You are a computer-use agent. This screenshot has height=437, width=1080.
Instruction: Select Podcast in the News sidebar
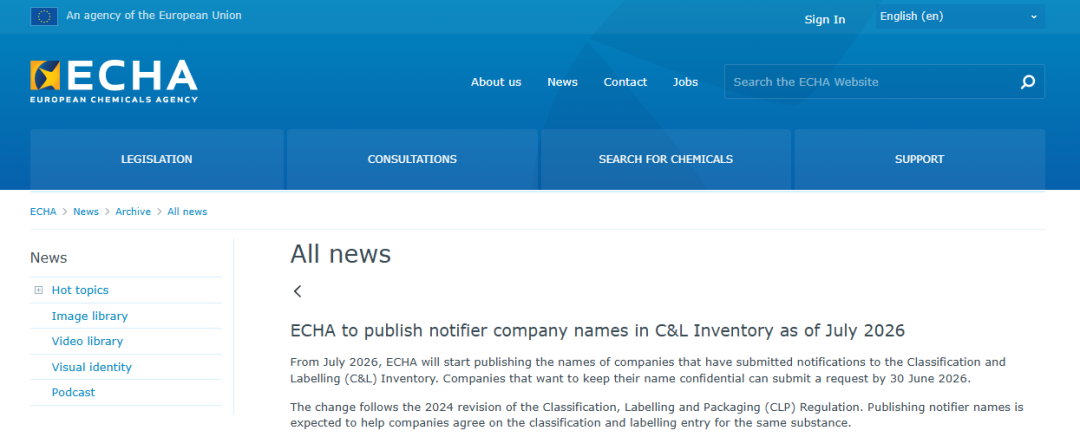point(73,392)
